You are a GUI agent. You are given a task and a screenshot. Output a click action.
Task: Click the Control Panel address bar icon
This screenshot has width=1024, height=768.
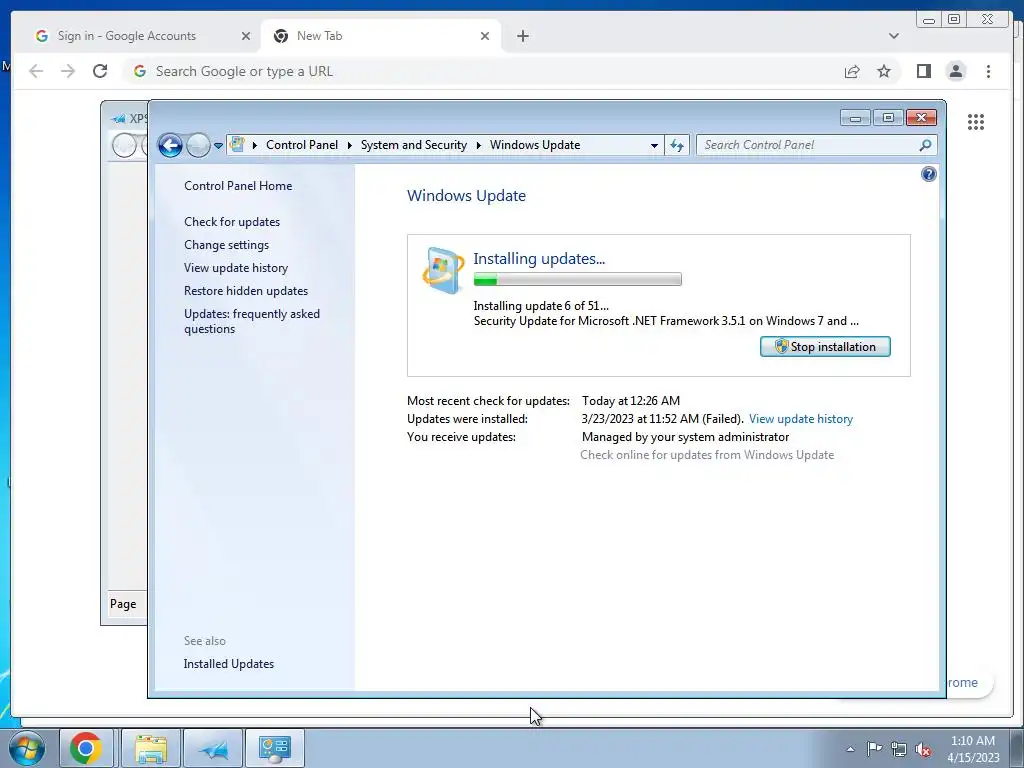pyautogui.click(x=238, y=144)
